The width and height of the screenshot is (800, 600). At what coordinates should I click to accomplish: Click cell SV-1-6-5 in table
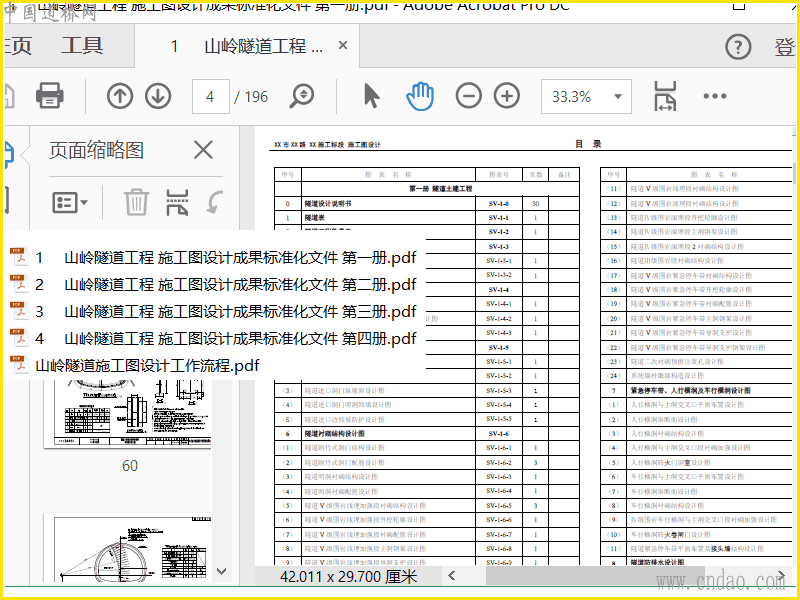499,506
